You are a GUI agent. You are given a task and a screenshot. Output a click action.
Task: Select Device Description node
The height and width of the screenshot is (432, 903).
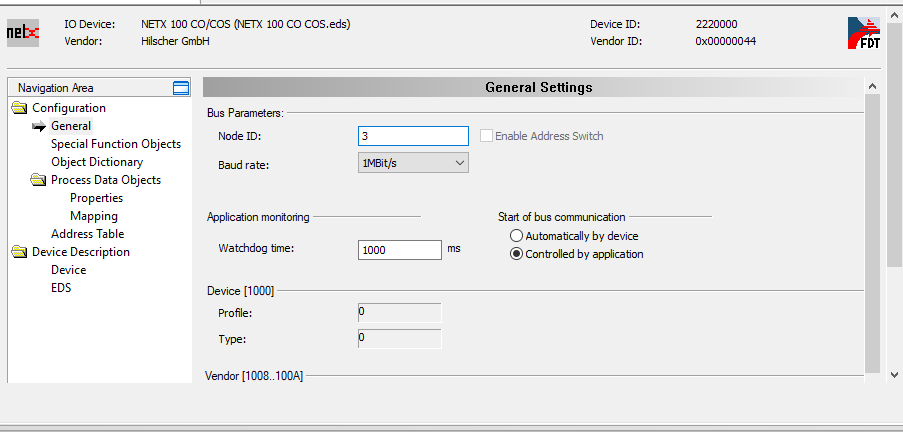click(x=81, y=252)
